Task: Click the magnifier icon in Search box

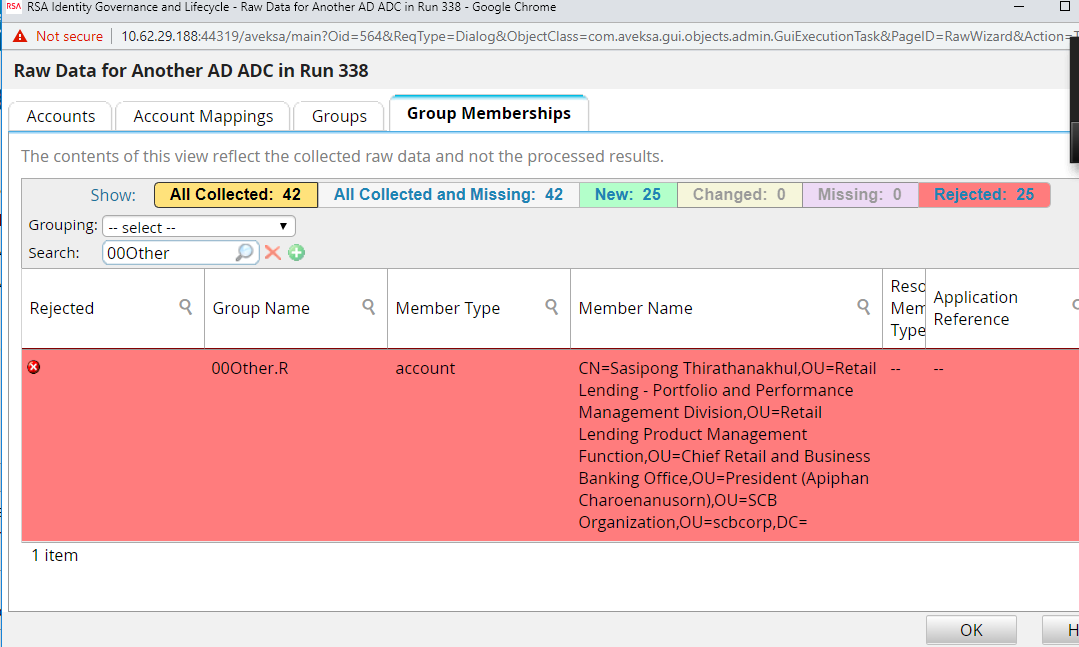Action: click(x=244, y=253)
